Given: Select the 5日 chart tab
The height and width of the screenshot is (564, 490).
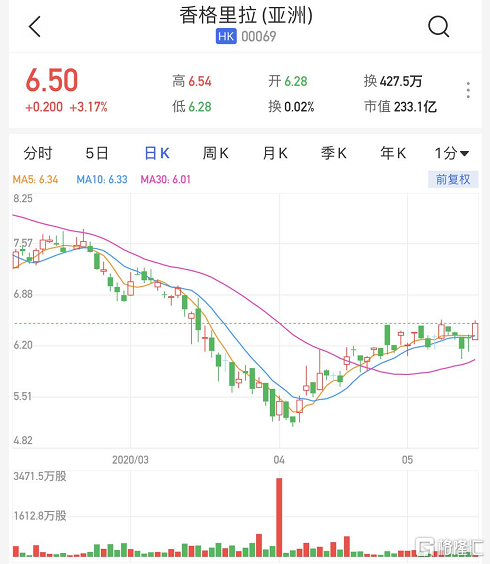Looking at the screenshot, I should [97, 154].
